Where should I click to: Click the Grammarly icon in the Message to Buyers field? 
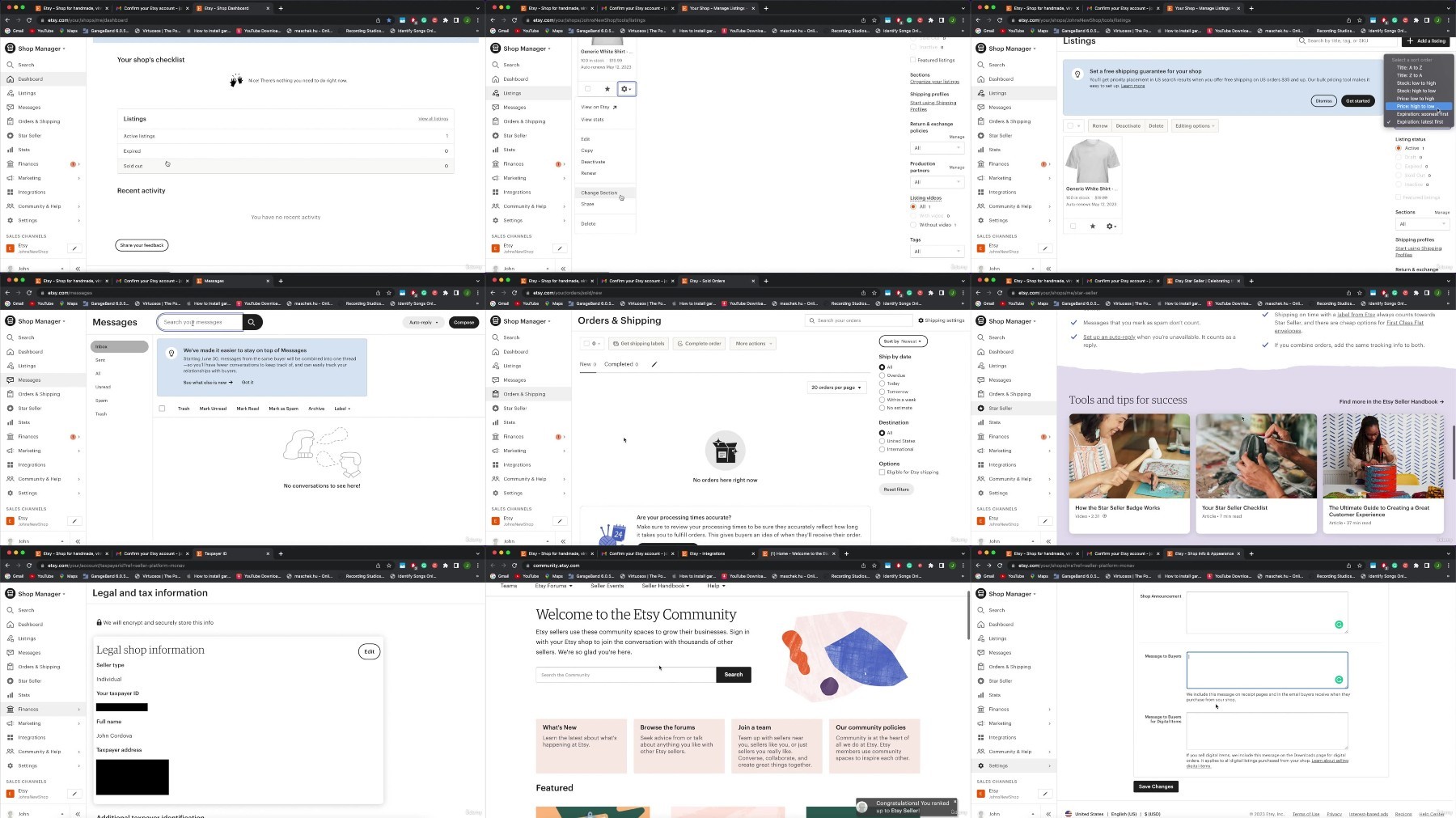[1339, 680]
